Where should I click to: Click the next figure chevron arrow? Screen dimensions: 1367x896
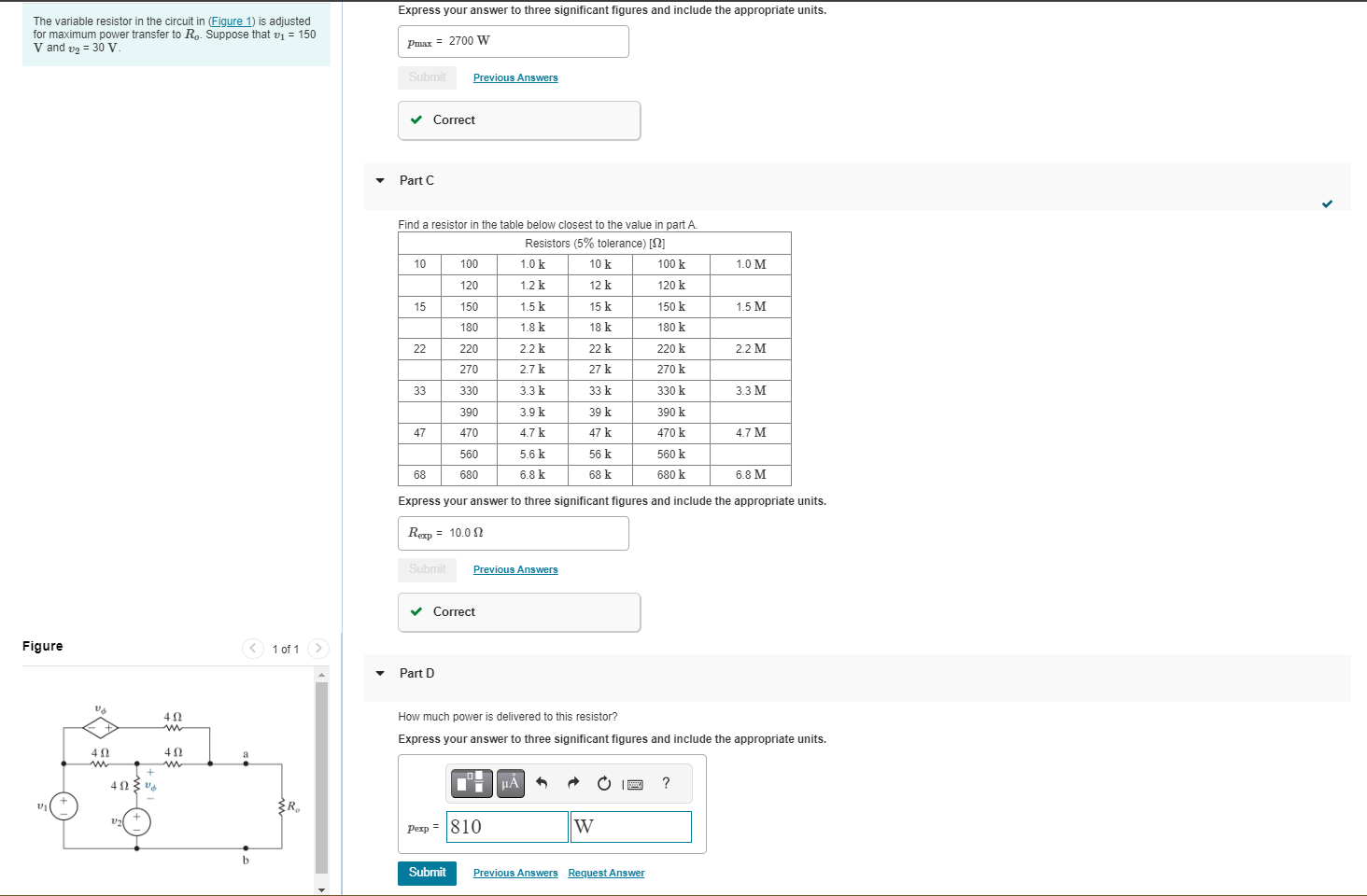click(x=317, y=648)
